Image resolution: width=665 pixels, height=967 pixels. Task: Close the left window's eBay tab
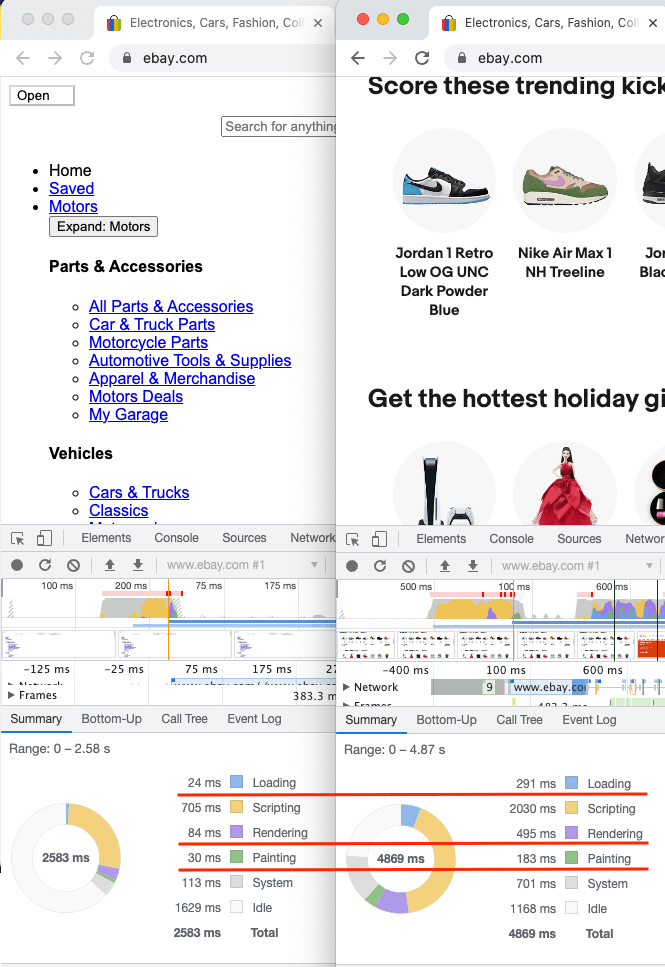(x=318, y=23)
